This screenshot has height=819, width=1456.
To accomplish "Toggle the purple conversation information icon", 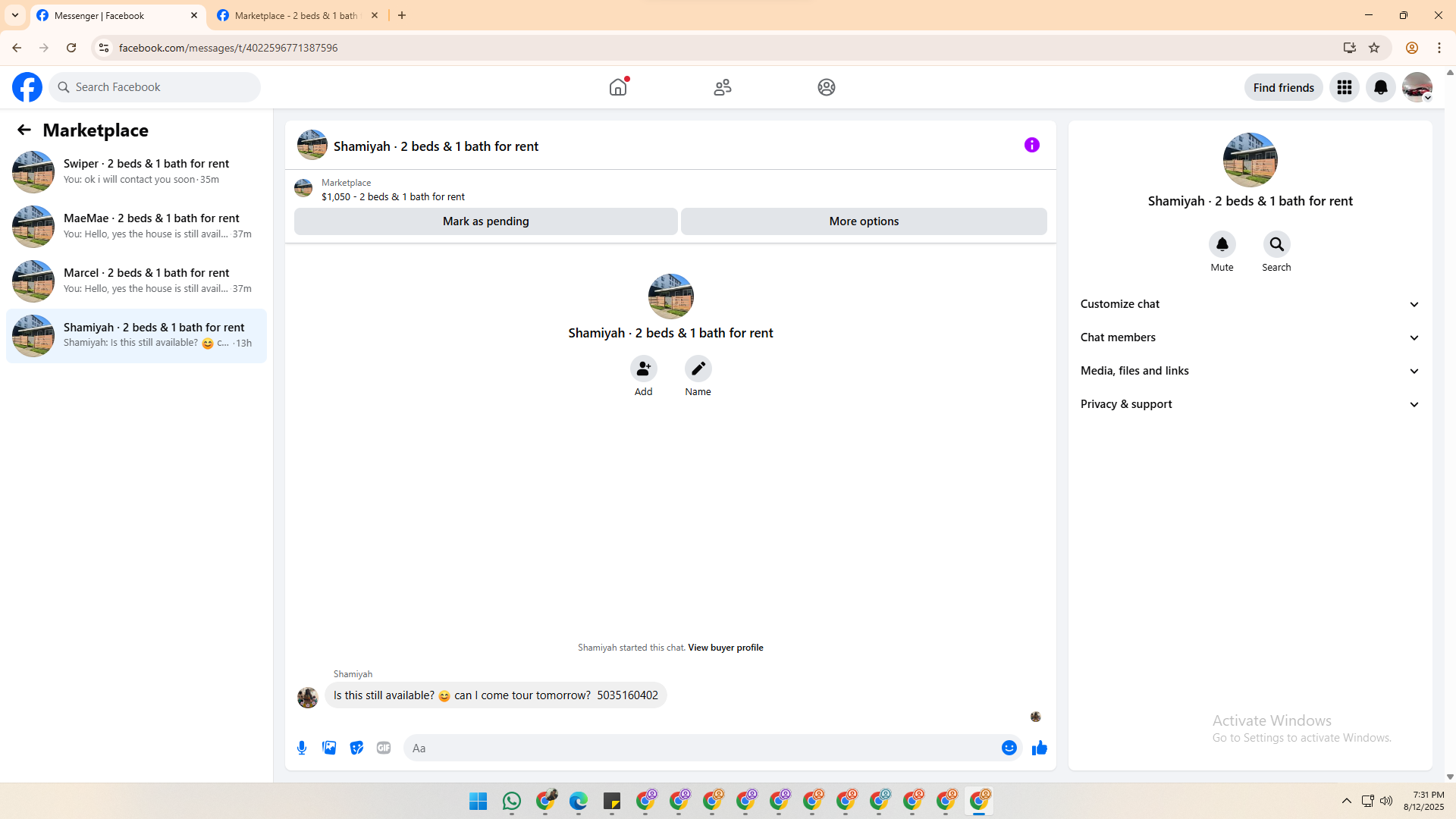I will [1031, 145].
